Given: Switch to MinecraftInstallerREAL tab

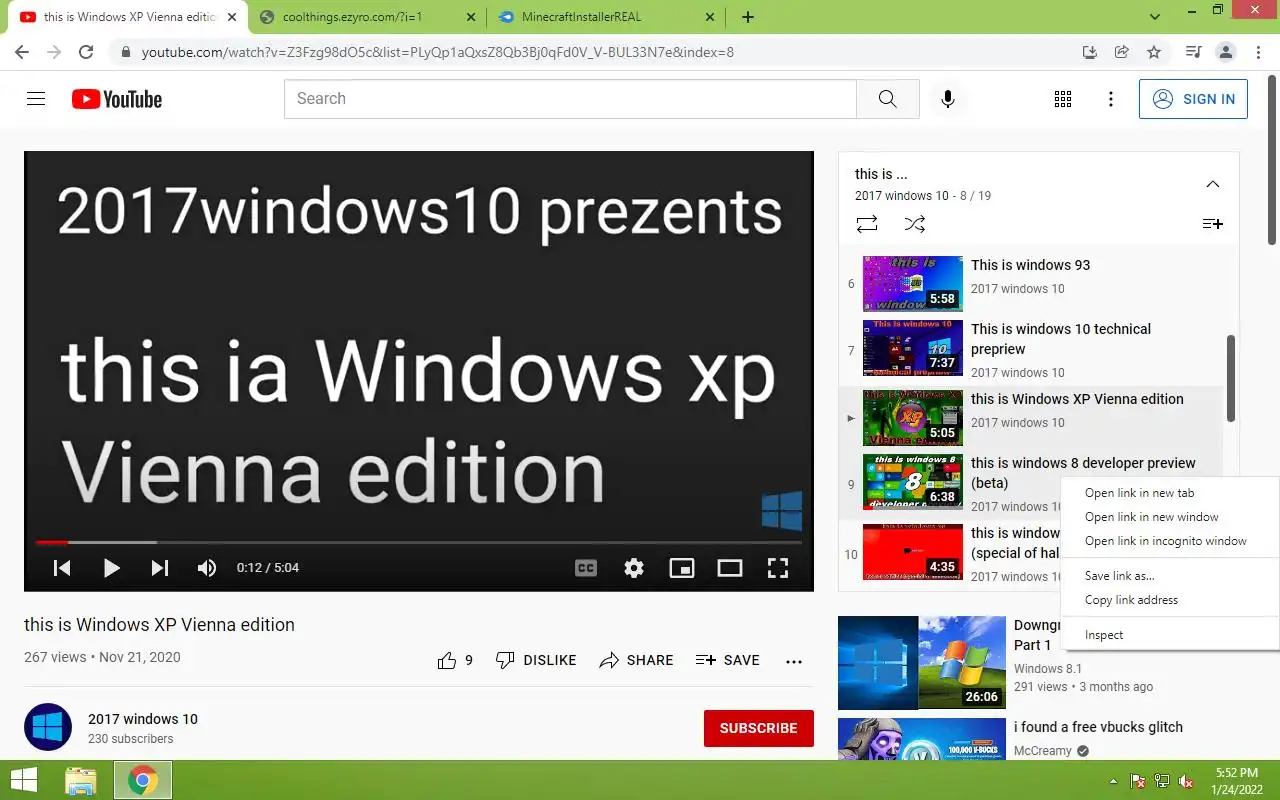Looking at the screenshot, I should click(x=606, y=17).
